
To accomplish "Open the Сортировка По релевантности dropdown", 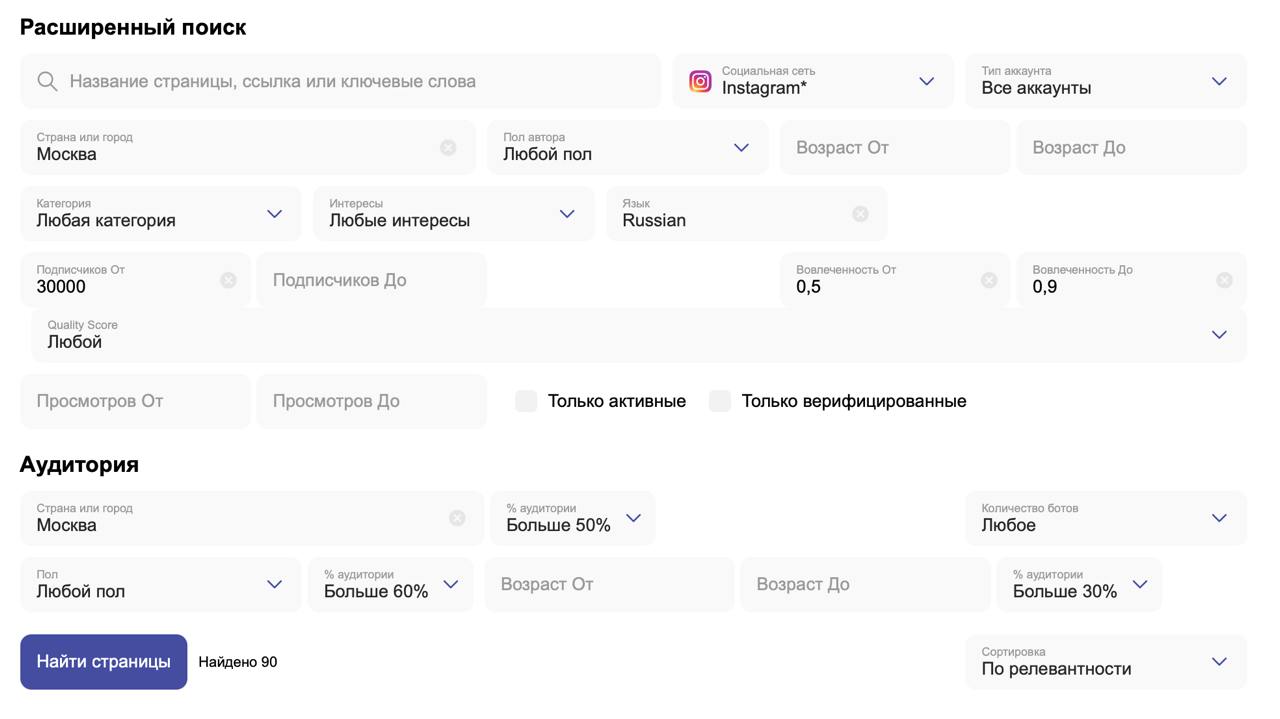I will pos(1106,662).
